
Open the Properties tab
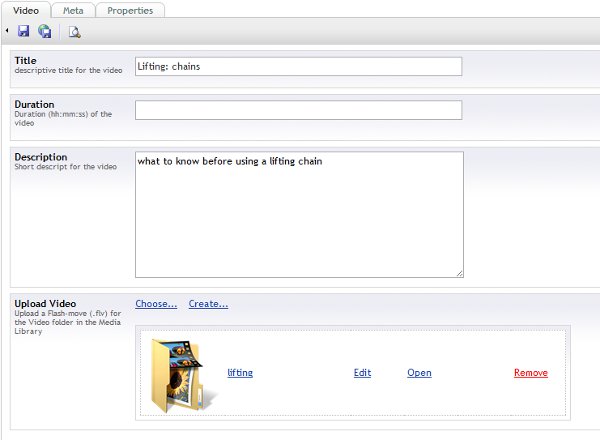point(130,10)
